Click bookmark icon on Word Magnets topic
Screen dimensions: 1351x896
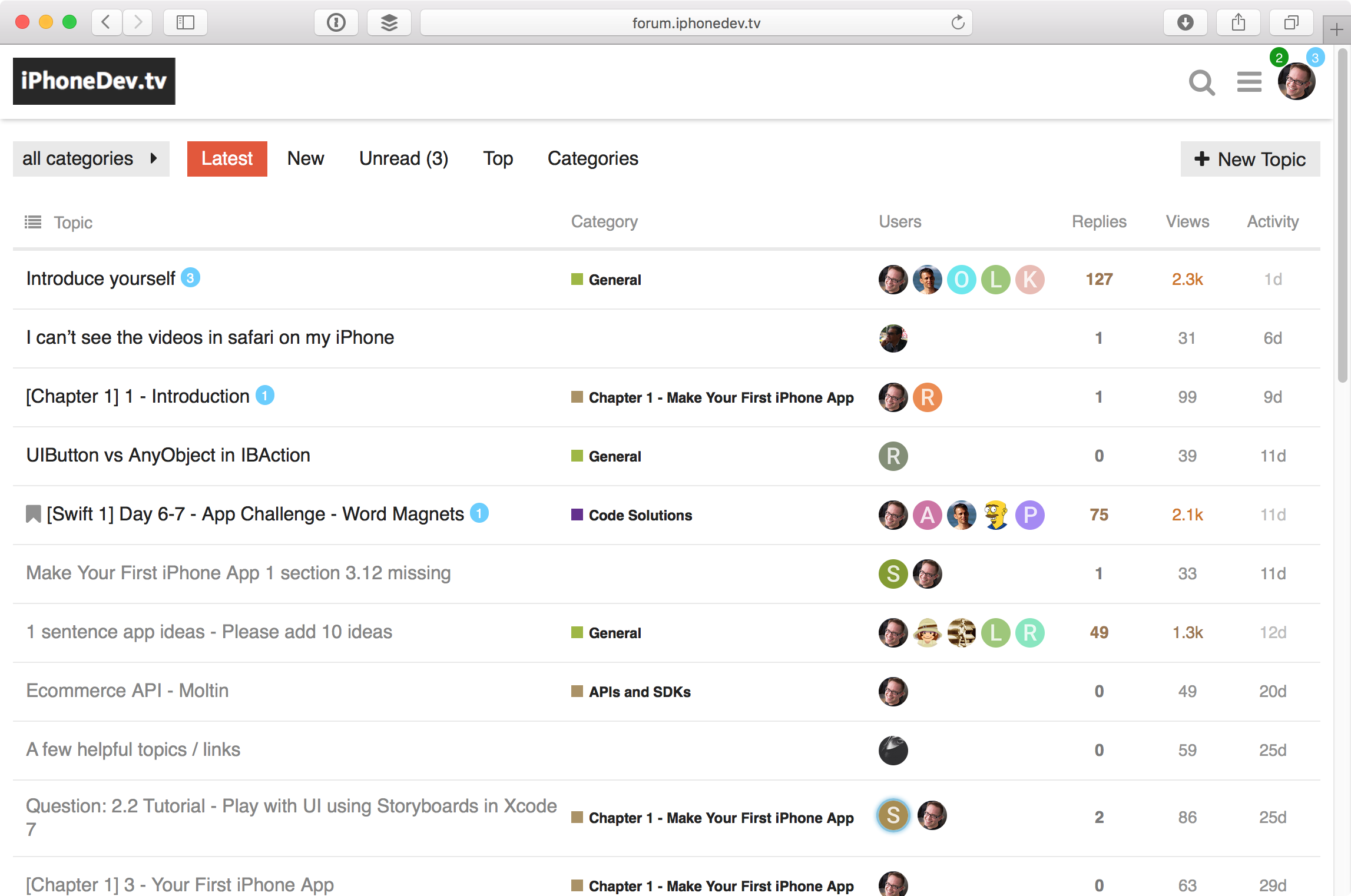point(34,514)
